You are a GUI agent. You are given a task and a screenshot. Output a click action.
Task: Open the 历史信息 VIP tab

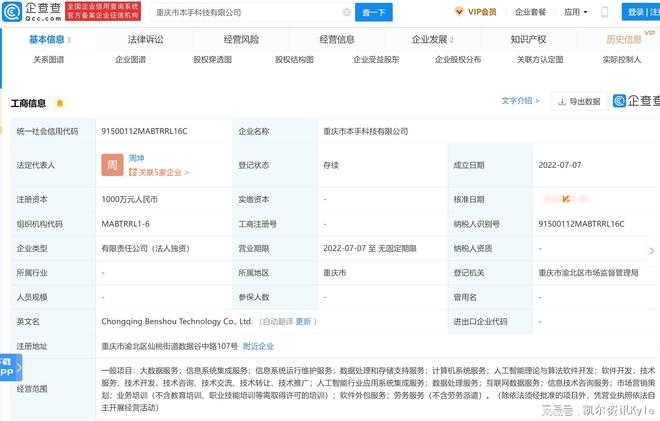coord(624,40)
